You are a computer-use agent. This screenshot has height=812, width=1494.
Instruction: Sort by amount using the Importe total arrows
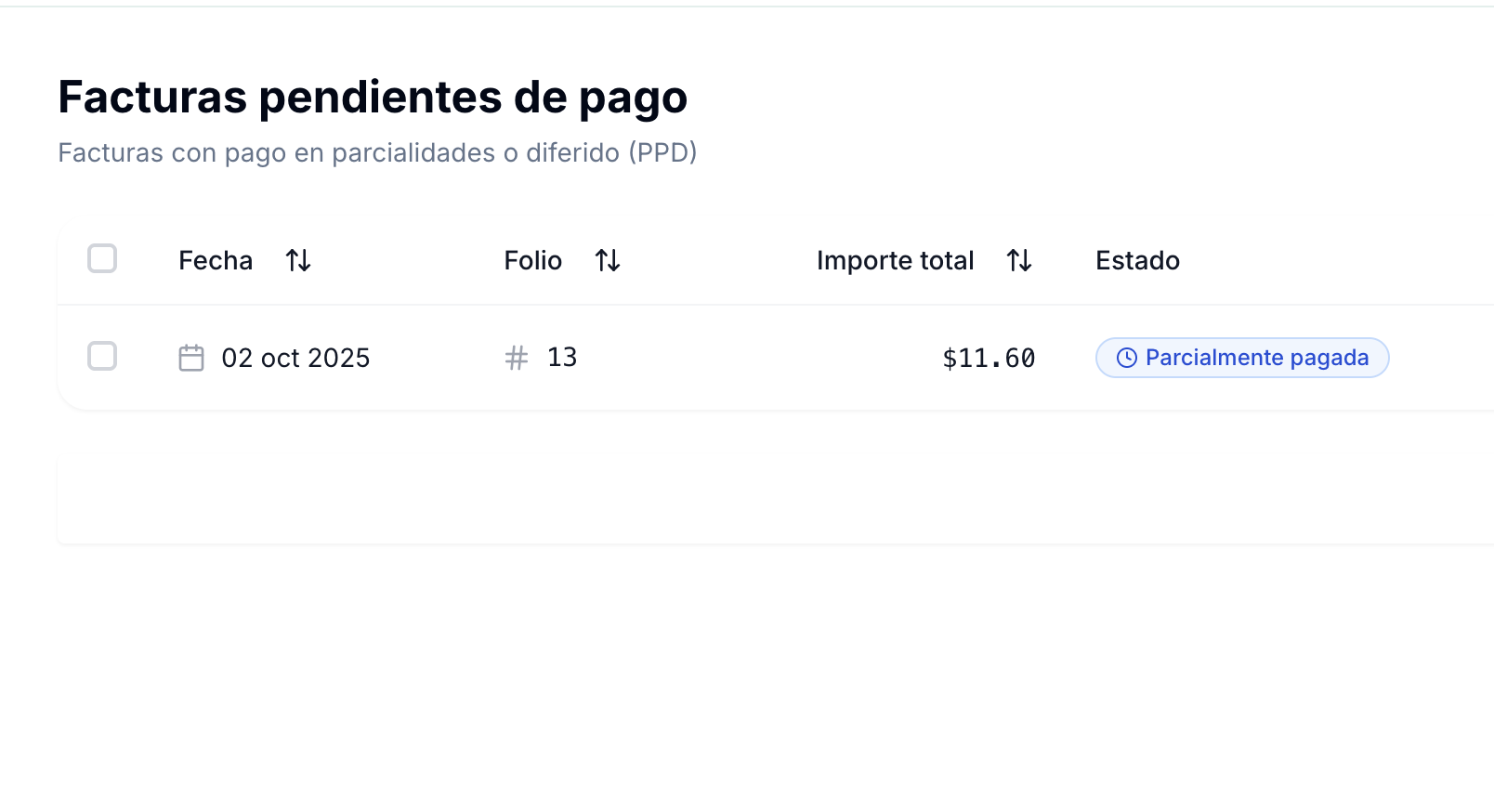[1019, 260]
